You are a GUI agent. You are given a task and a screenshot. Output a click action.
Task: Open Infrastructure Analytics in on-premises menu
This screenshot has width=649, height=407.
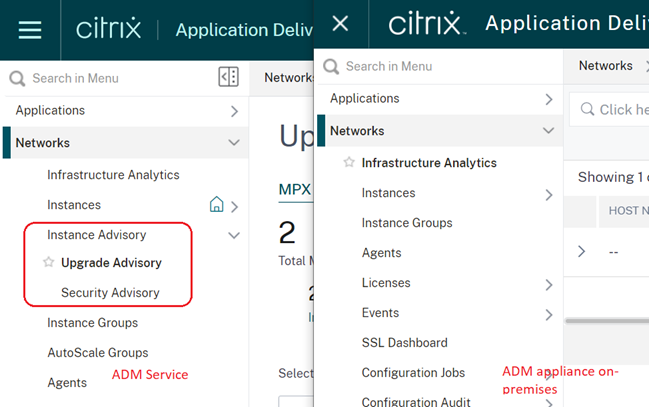pos(429,163)
